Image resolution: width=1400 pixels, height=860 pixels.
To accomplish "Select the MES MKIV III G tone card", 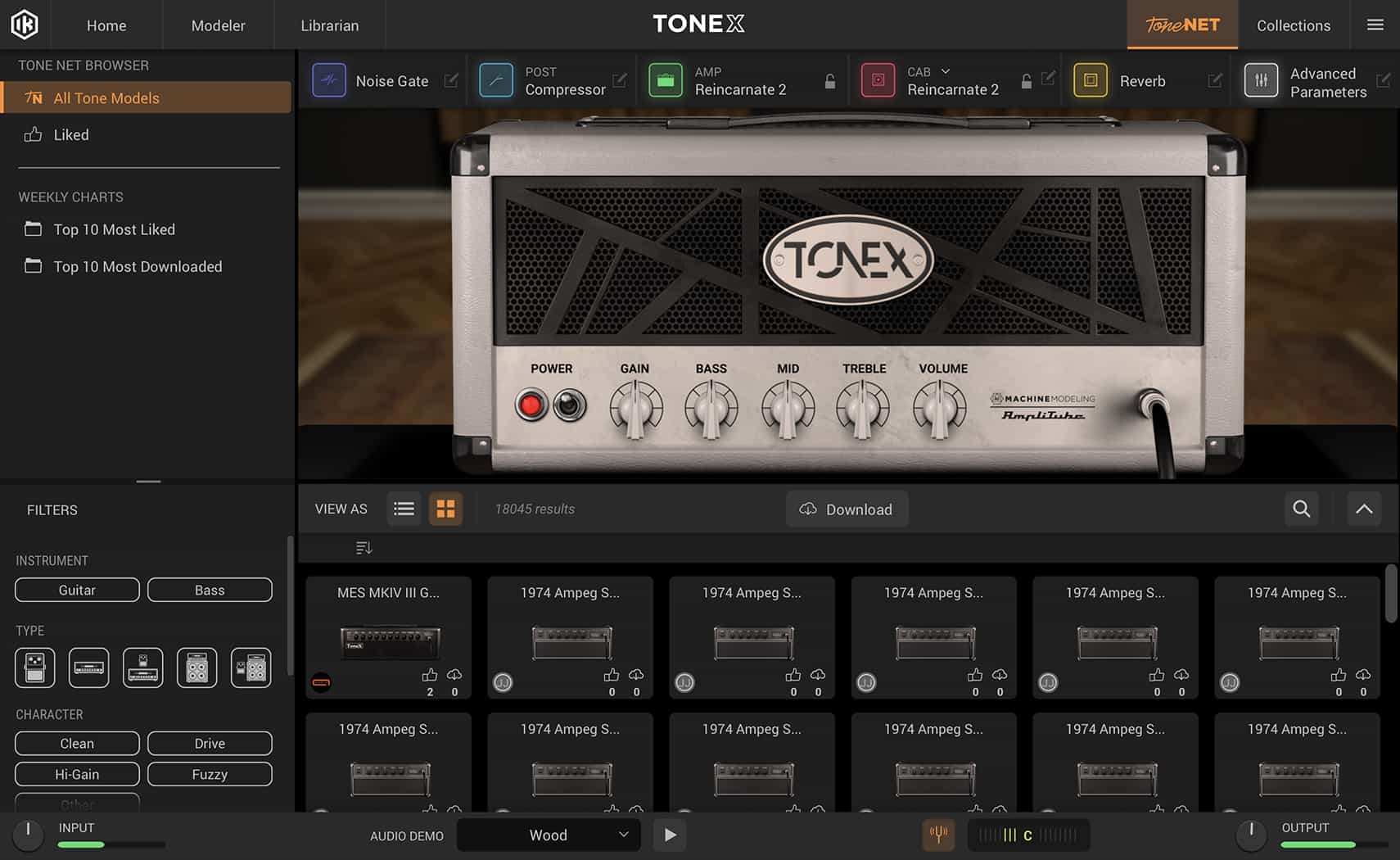I will pyautogui.click(x=389, y=637).
